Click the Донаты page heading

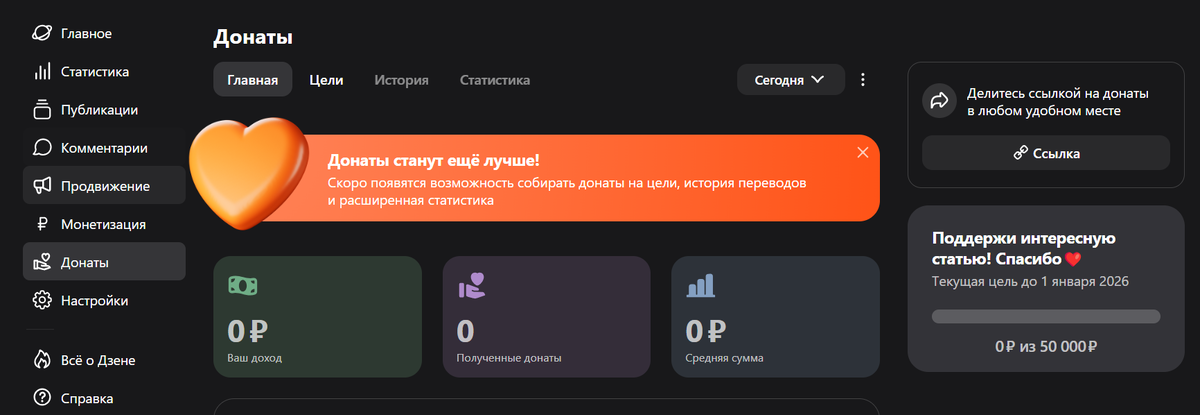click(x=253, y=38)
